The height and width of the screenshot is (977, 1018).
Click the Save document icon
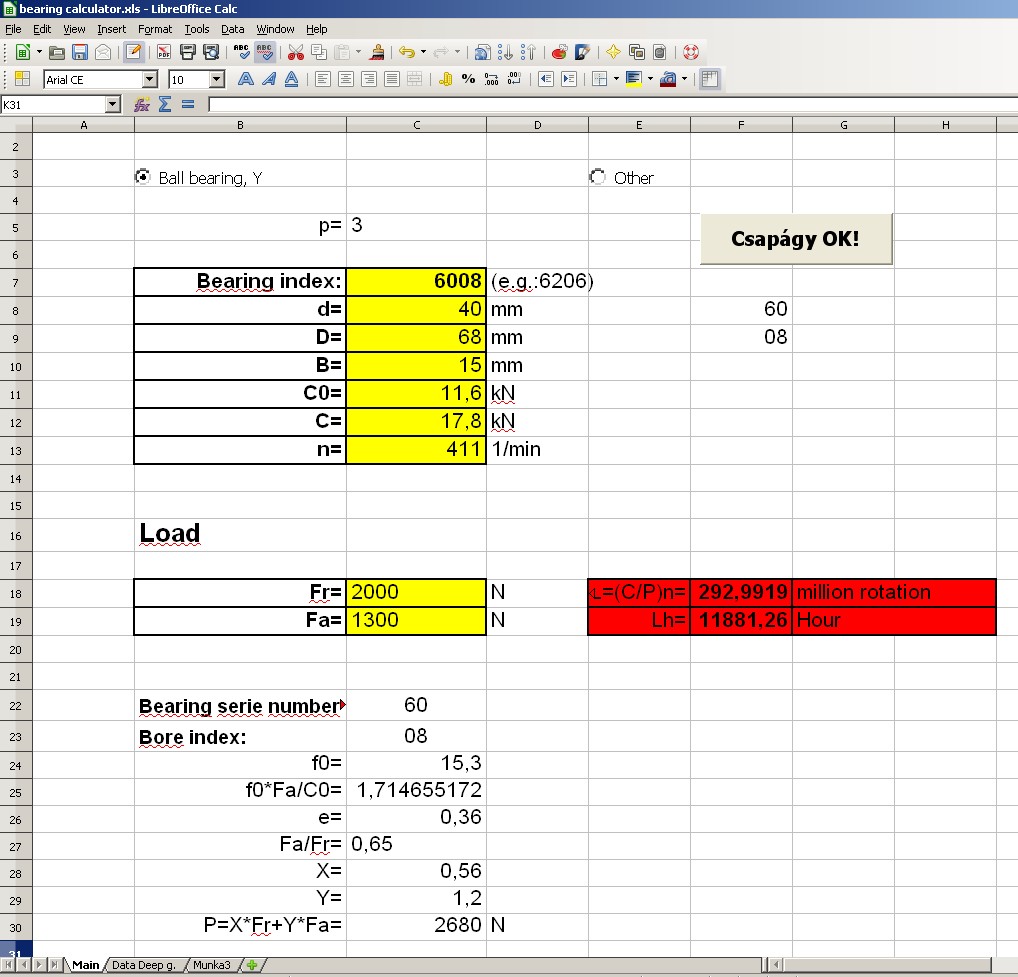(x=79, y=52)
